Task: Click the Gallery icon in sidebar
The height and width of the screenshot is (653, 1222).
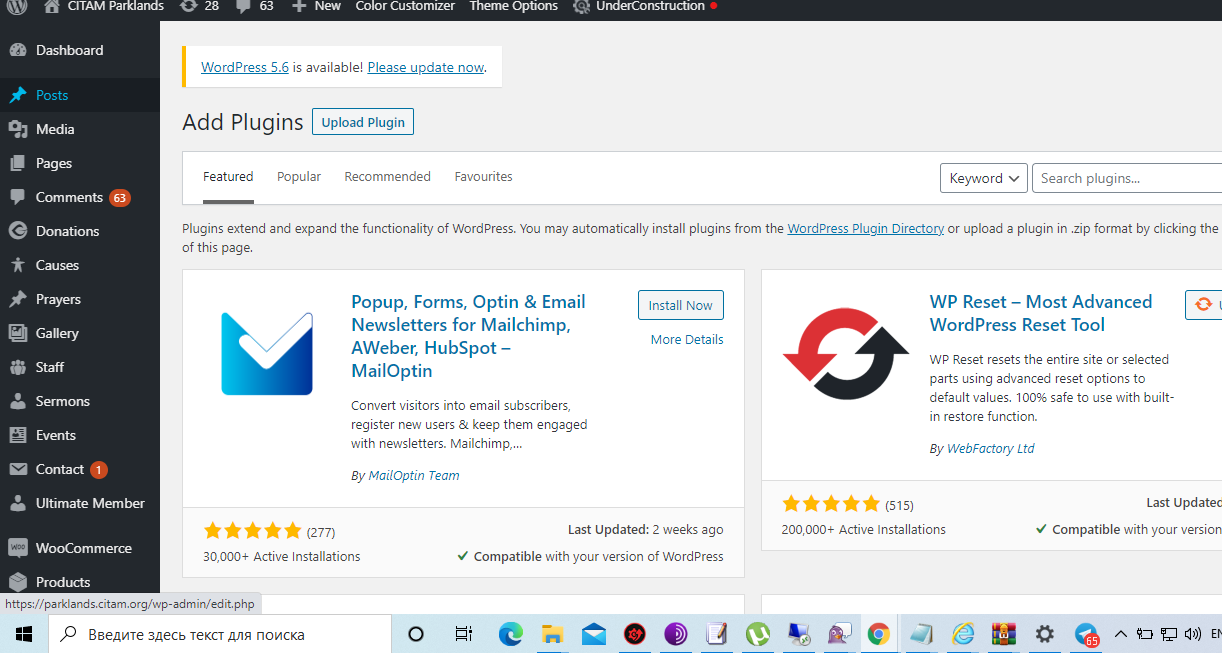Action: (x=17, y=333)
